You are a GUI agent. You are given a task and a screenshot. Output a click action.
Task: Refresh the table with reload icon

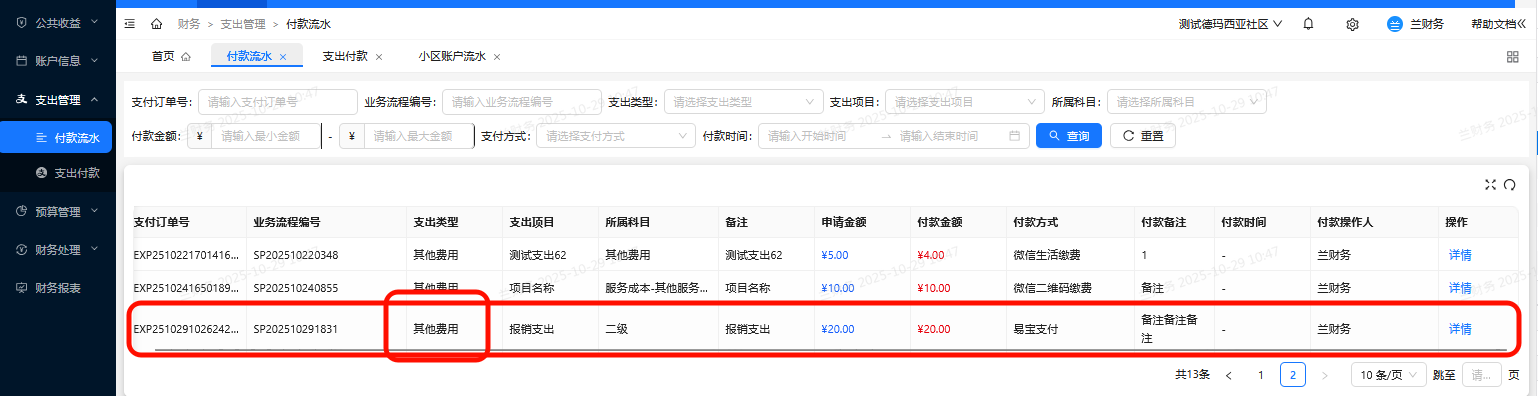1510,184
